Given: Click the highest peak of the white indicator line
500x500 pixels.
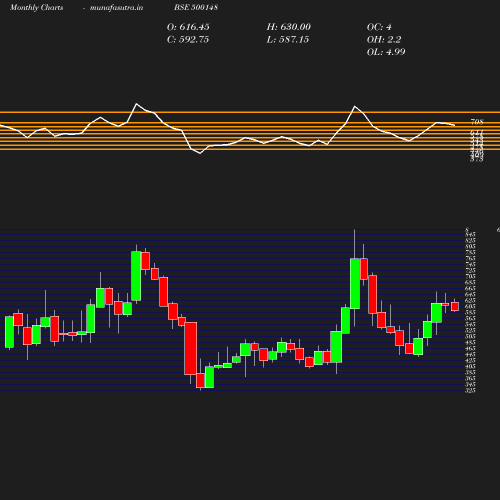Looking at the screenshot, I should [136, 104].
